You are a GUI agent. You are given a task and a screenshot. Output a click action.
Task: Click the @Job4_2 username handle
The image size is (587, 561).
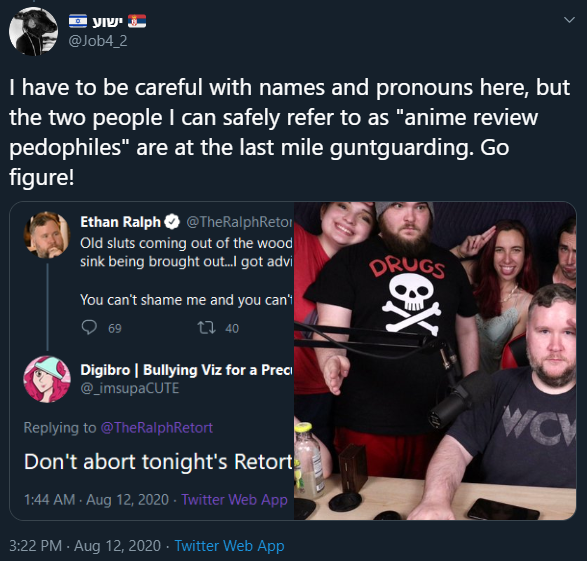tap(98, 41)
